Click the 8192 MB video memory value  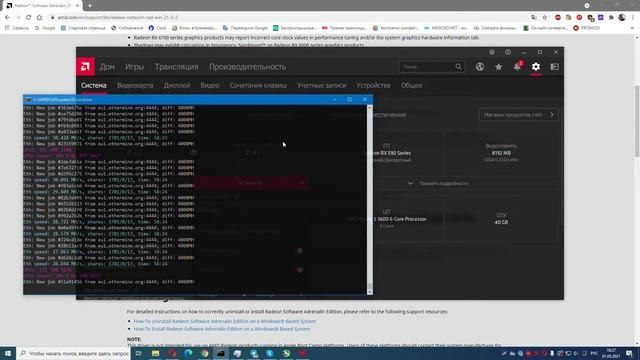pyautogui.click(x=501, y=153)
